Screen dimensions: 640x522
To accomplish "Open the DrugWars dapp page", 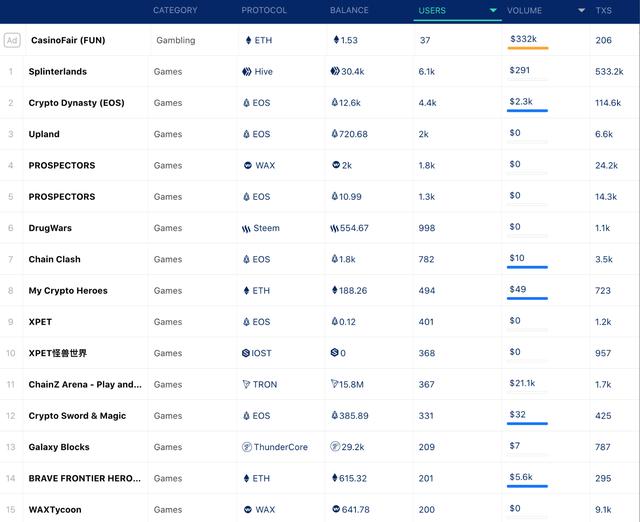I will (50, 228).
